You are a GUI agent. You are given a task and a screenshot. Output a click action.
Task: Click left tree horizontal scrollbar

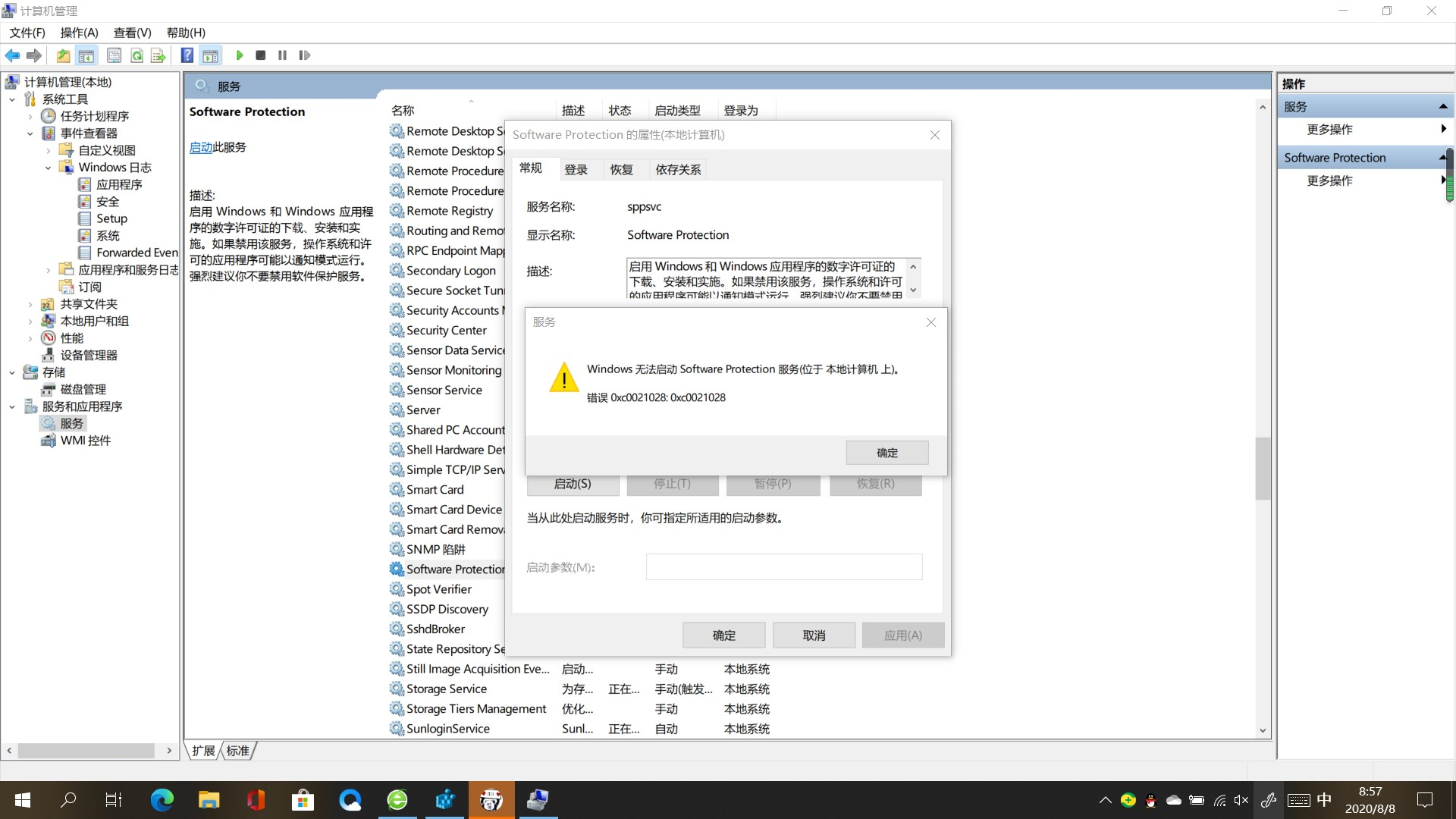86,751
